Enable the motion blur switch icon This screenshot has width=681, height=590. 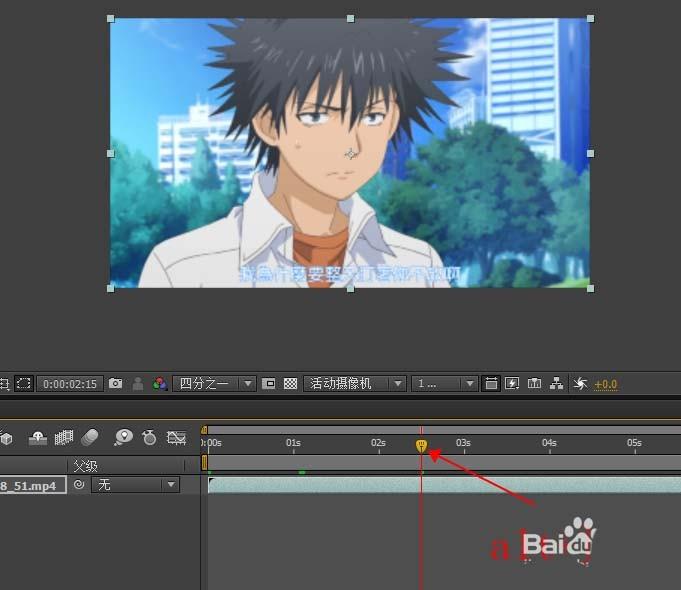point(90,437)
